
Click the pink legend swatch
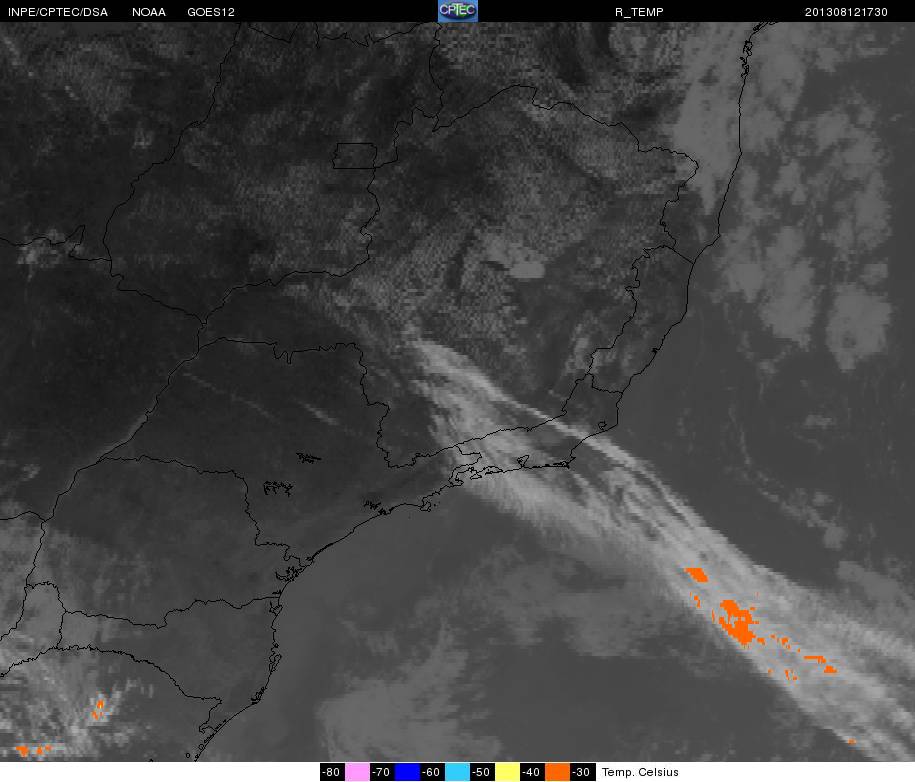(x=357, y=772)
